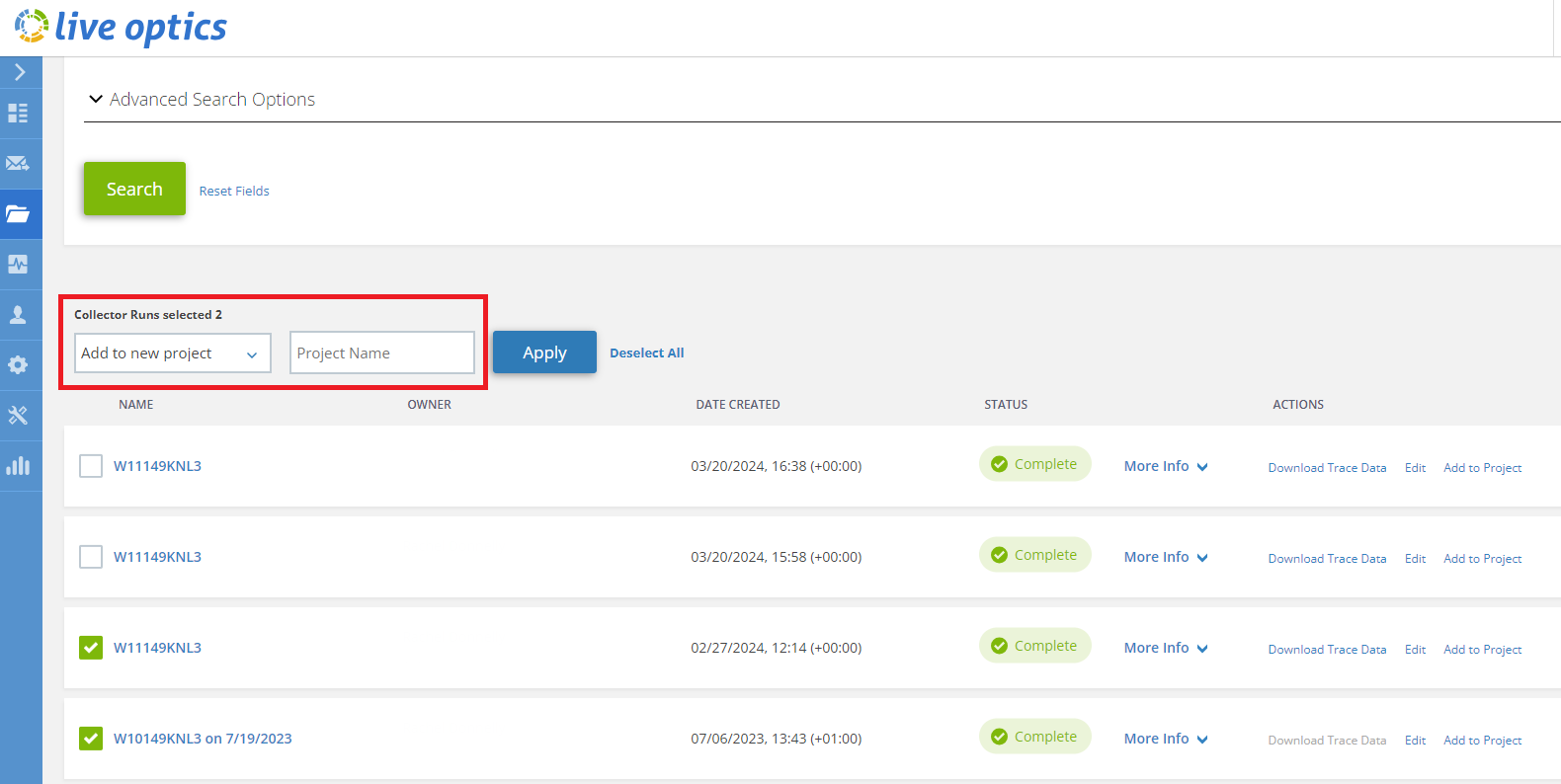Uncheck the W11149KNL3 run created 02/27/2024
The width and height of the screenshot is (1561, 784).
point(91,648)
